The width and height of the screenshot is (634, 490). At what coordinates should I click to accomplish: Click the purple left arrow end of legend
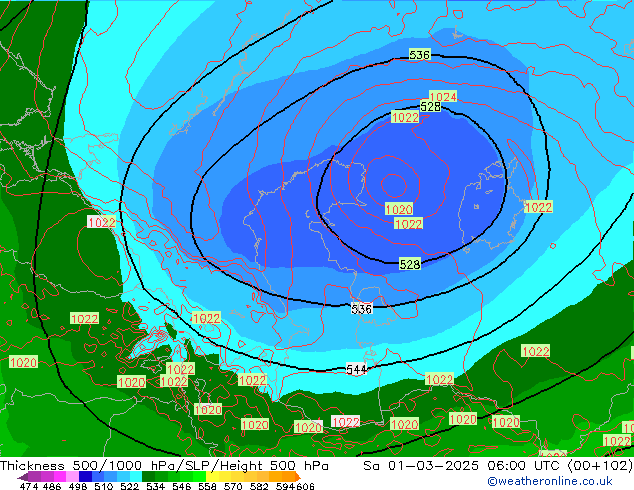(23, 477)
